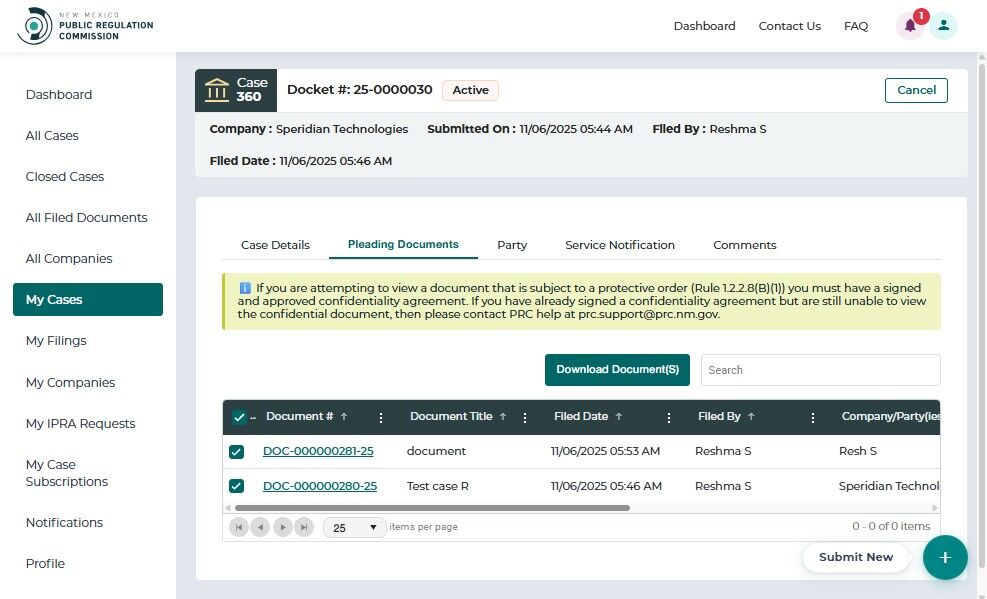Open the user profile avatar icon

tap(943, 26)
